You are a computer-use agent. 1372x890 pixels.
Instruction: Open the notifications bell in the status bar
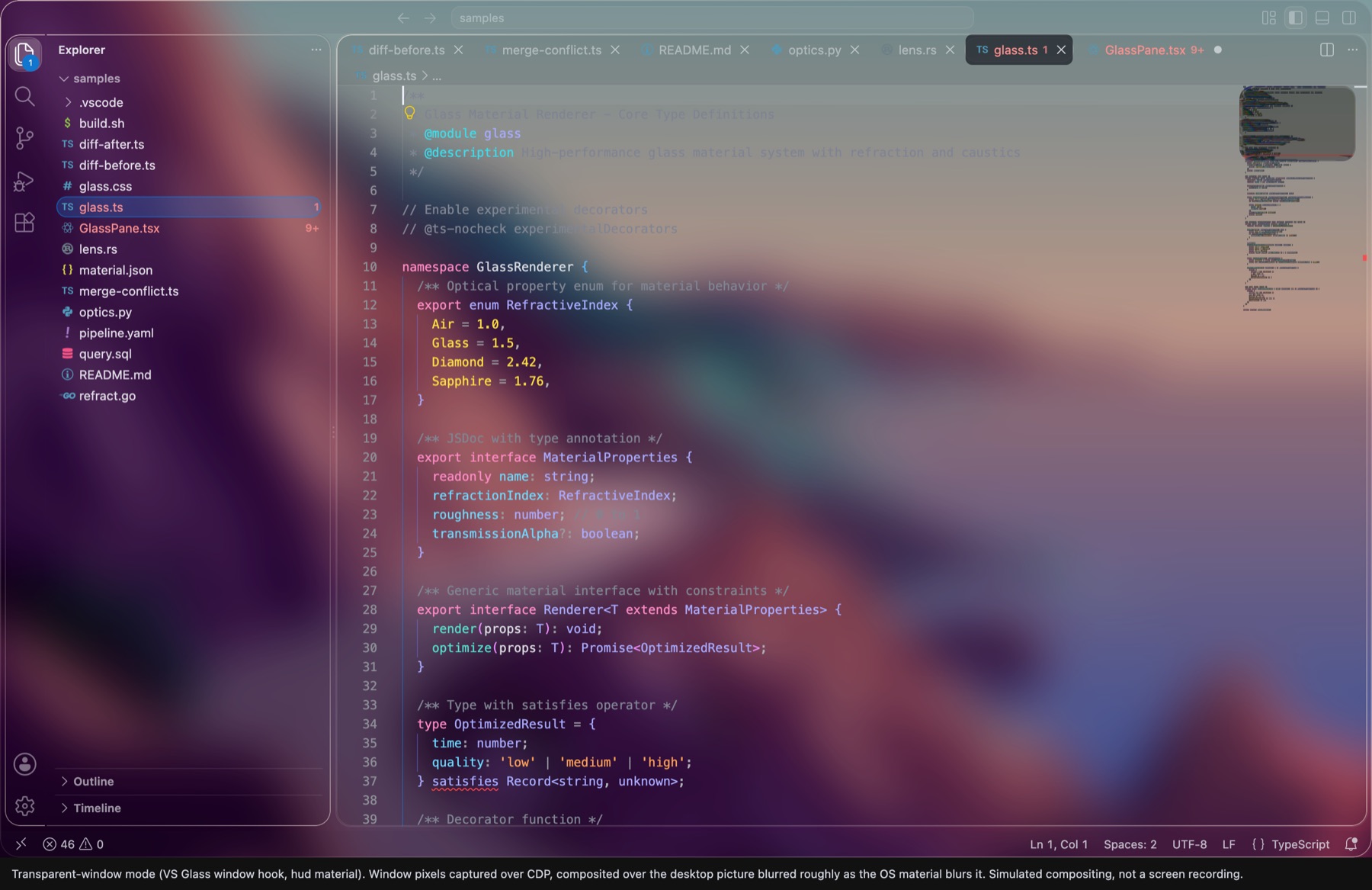tap(1351, 844)
